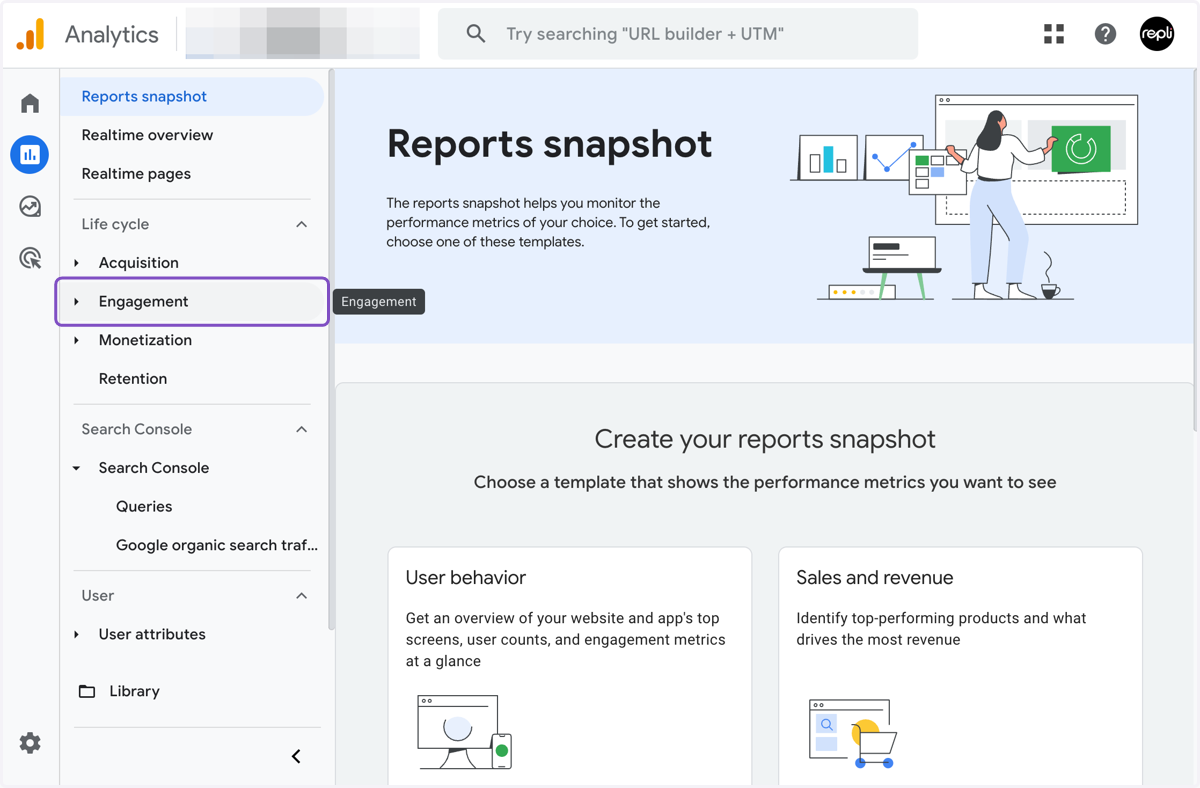
Task: Click the search field "URL builder + UTM"
Action: click(x=678, y=34)
